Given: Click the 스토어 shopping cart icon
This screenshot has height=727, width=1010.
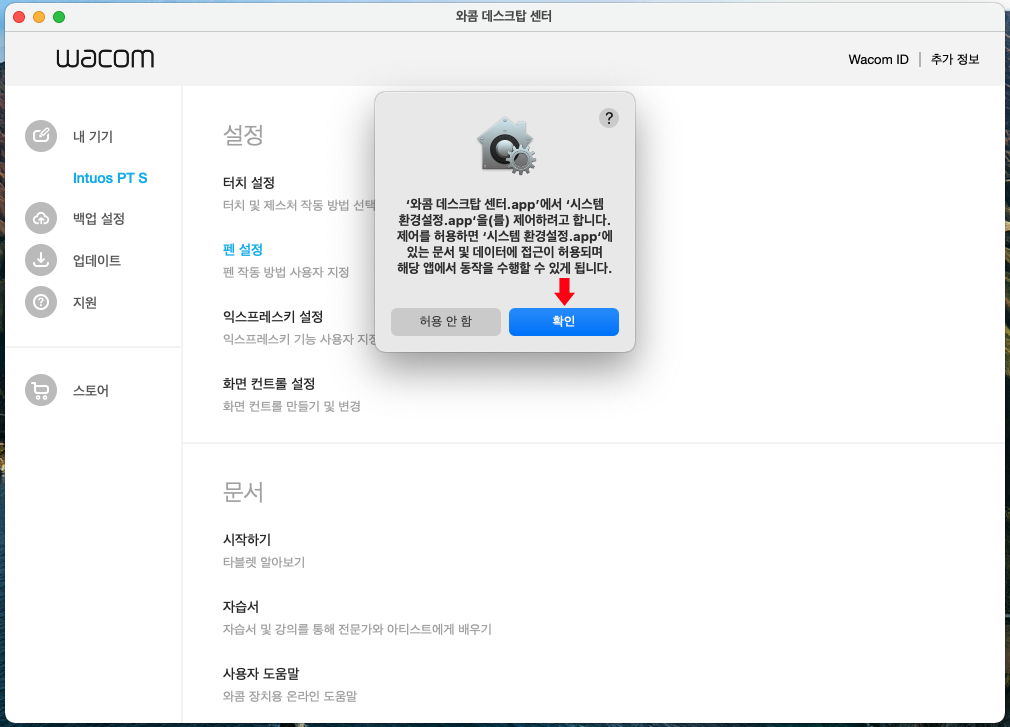Looking at the screenshot, I should point(41,390).
